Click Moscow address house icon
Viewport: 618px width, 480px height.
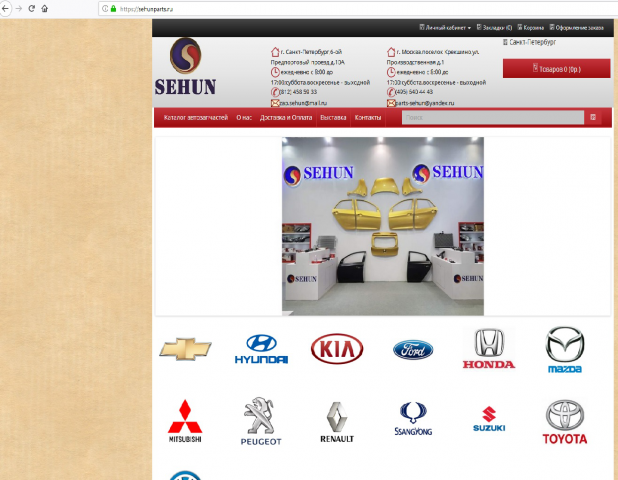tap(391, 52)
